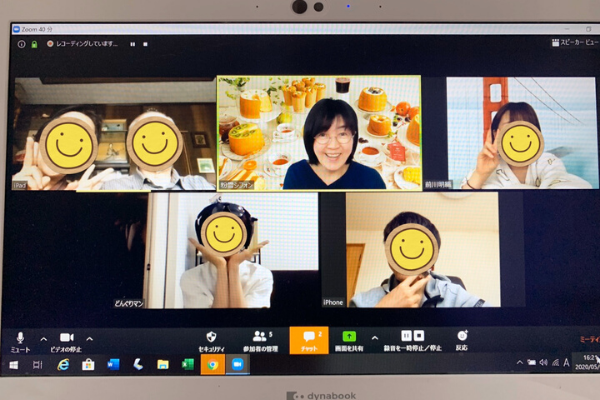Stop recording from top-left indicator
This screenshot has height=400, width=600.
[146, 44]
